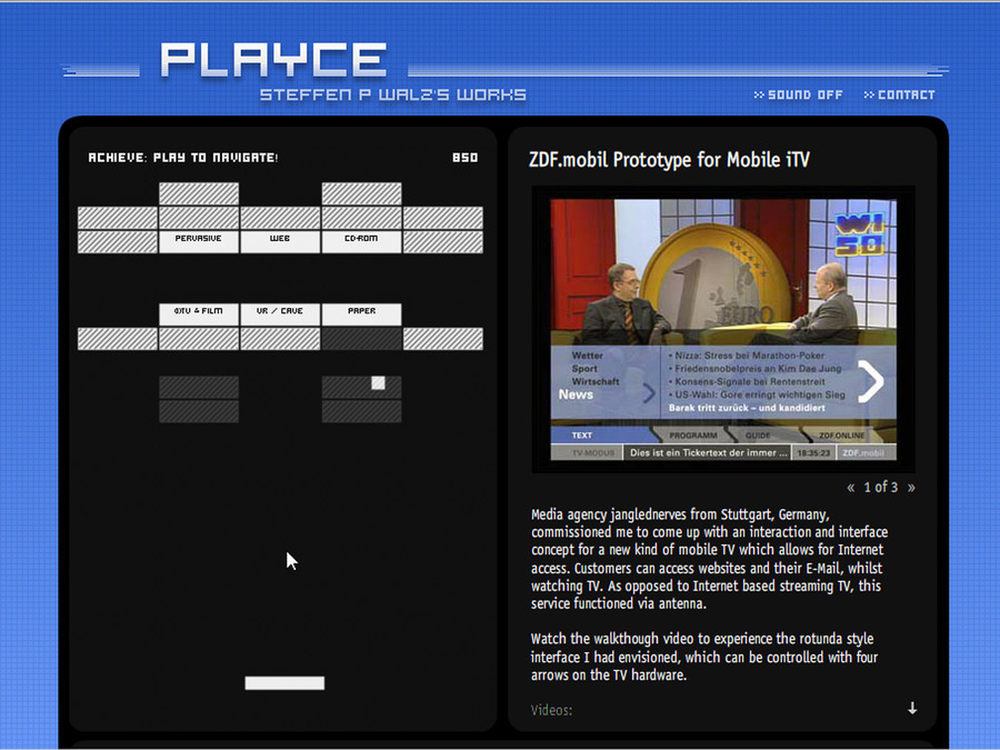The width and height of the screenshot is (1000, 750).
Task: Select the Pervasive brick
Action: point(199,242)
